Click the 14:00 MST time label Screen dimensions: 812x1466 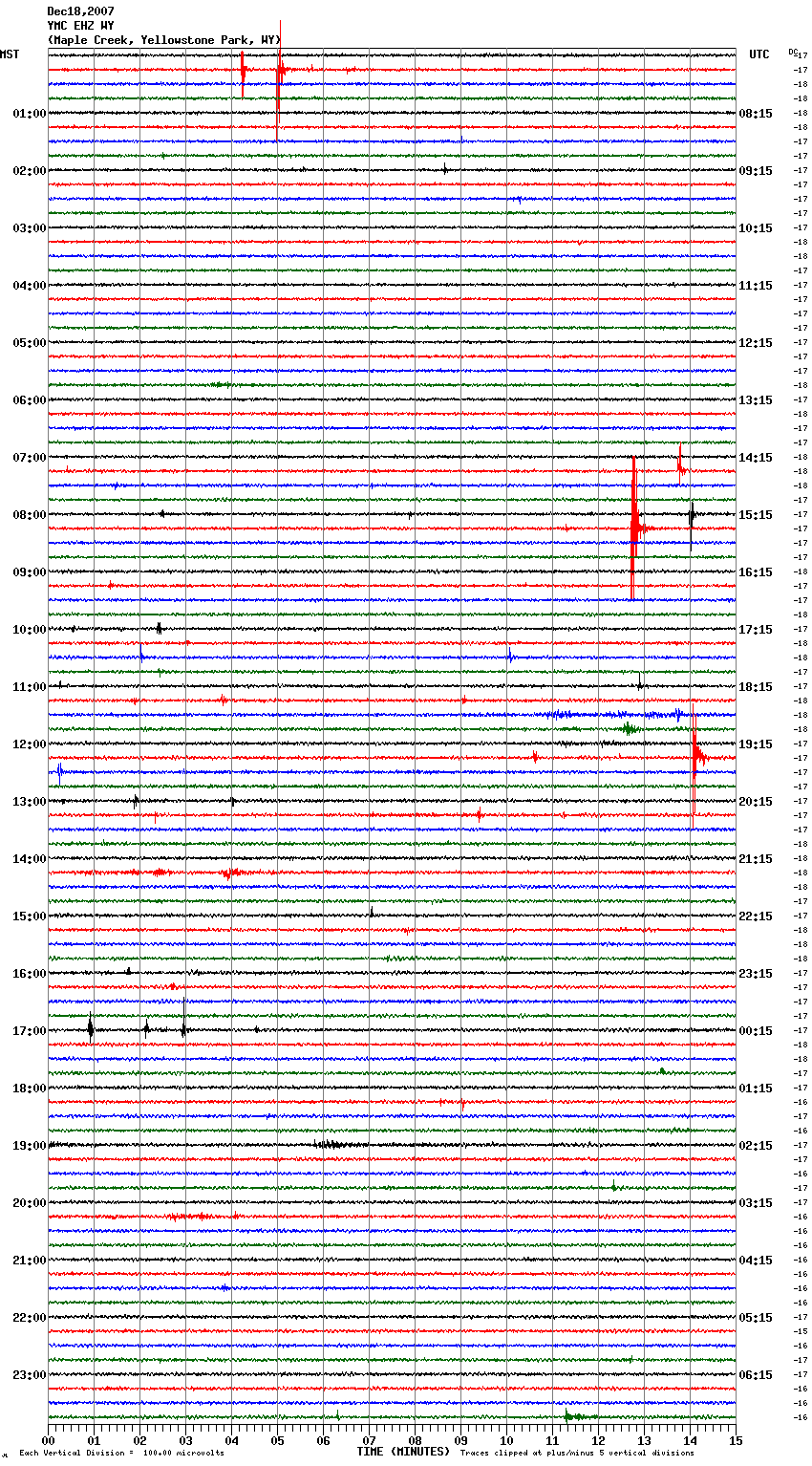pyautogui.click(x=30, y=859)
